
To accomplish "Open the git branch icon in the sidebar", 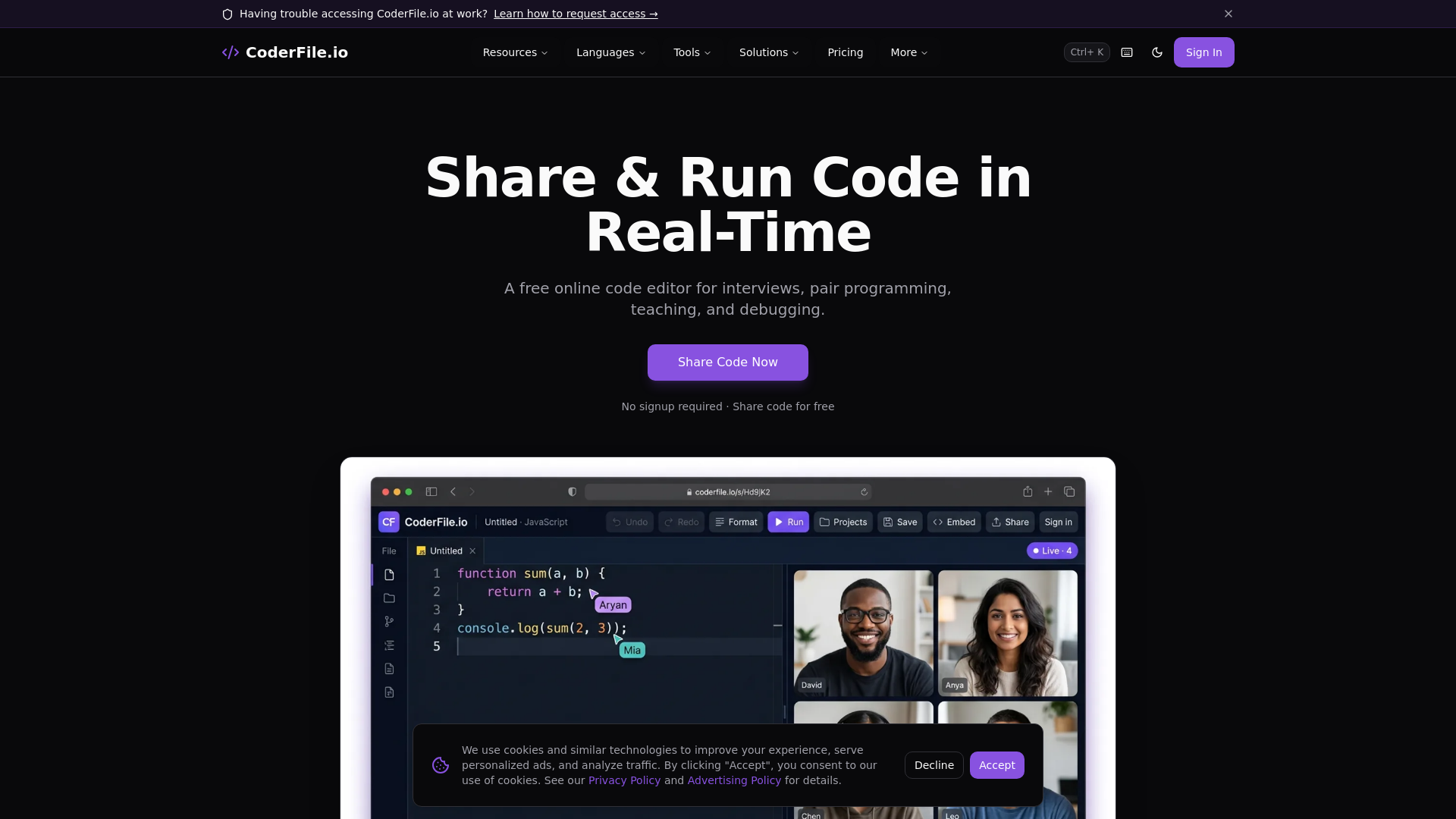I will point(389,622).
